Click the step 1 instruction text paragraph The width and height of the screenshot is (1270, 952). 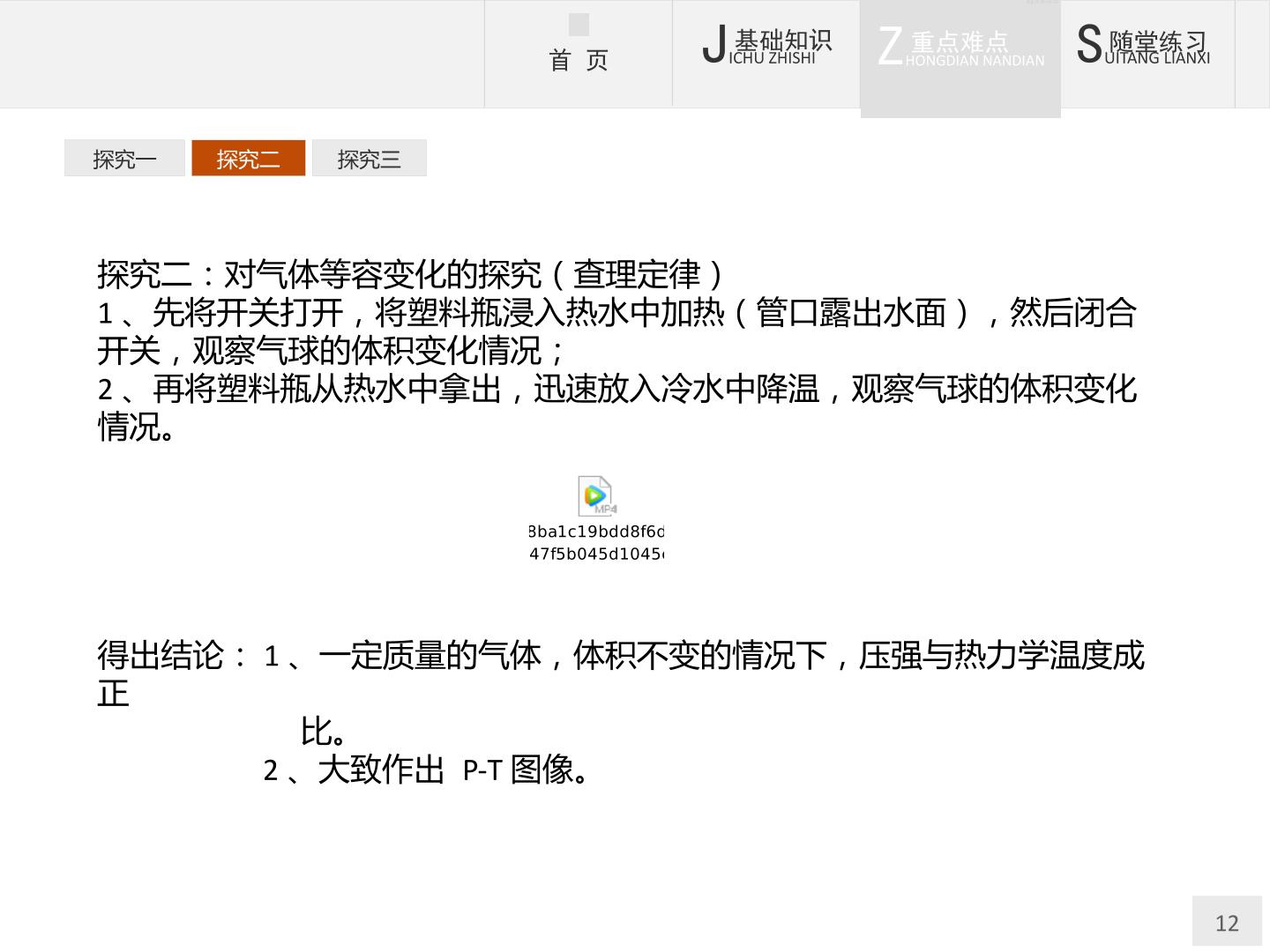point(617,331)
